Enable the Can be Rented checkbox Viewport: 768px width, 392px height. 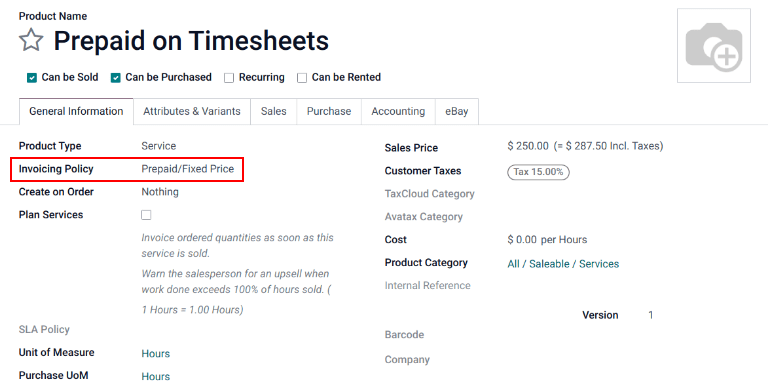point(302,78)
